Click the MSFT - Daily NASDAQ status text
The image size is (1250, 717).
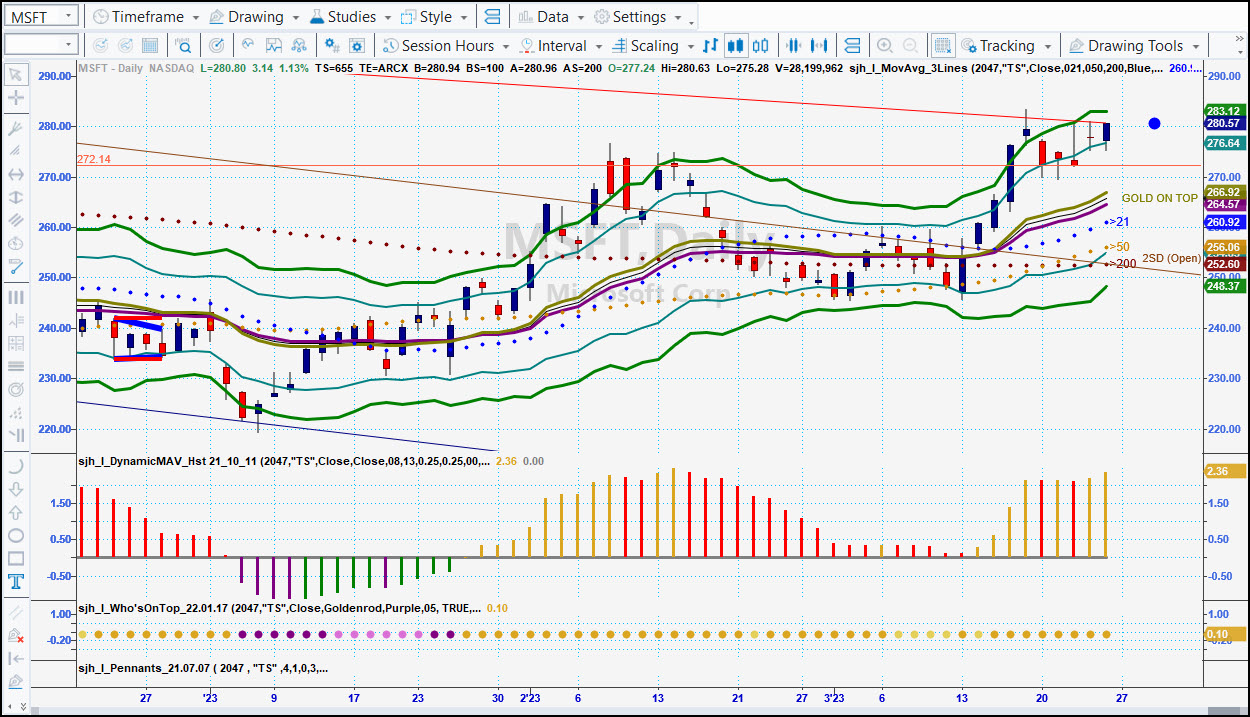[136, 69]
